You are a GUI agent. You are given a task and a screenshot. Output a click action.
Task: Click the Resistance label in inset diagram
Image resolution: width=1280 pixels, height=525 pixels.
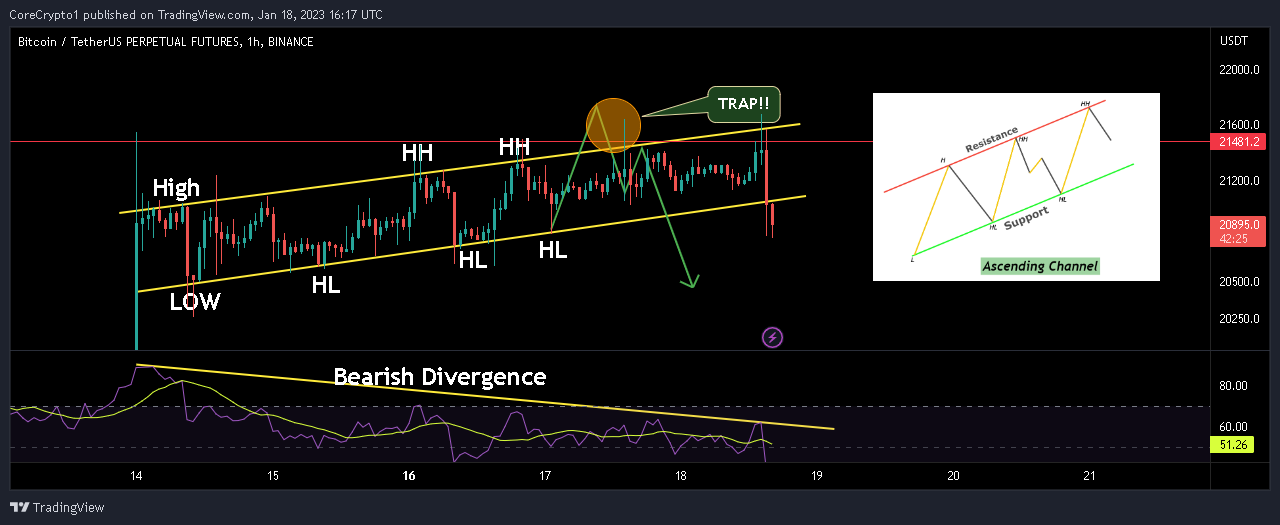tap(992, 139)
